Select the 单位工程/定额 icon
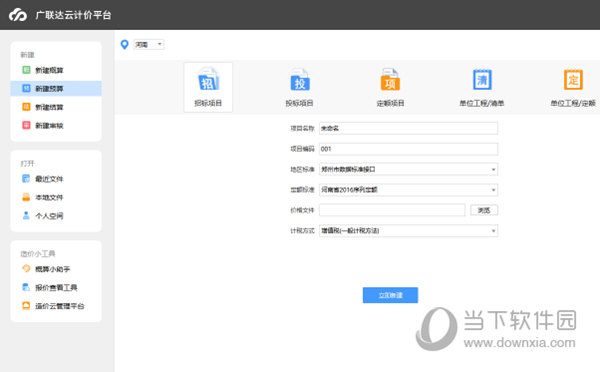 (573, 80)
